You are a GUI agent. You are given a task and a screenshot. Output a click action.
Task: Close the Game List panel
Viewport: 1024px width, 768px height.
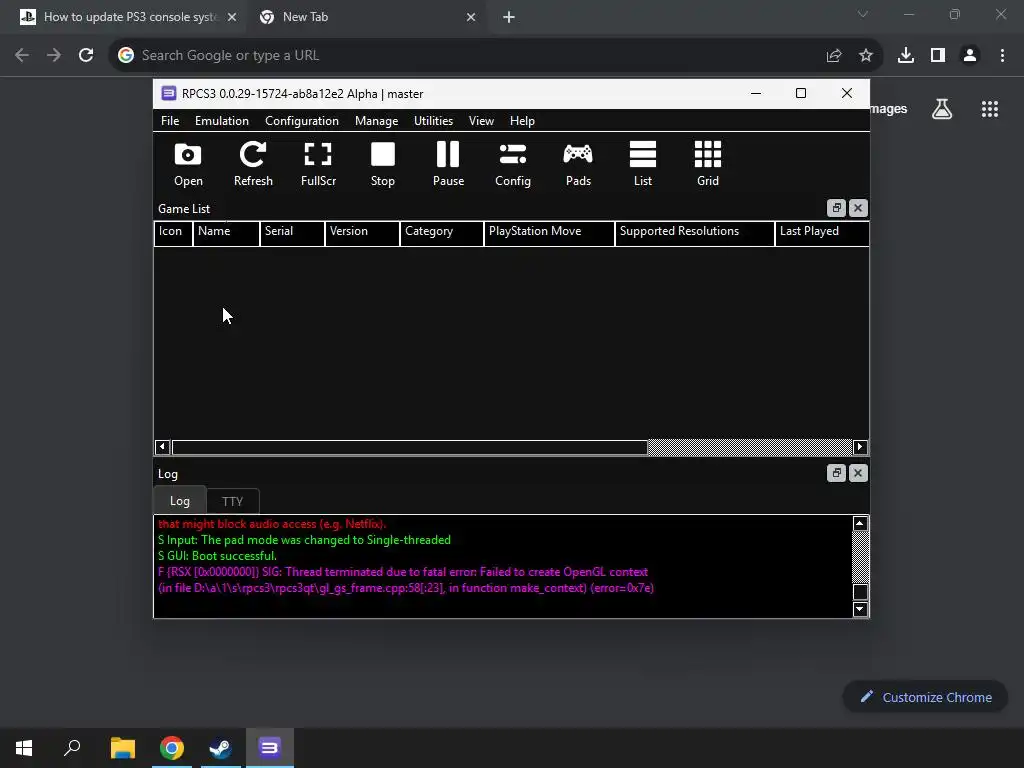[858, 208]
